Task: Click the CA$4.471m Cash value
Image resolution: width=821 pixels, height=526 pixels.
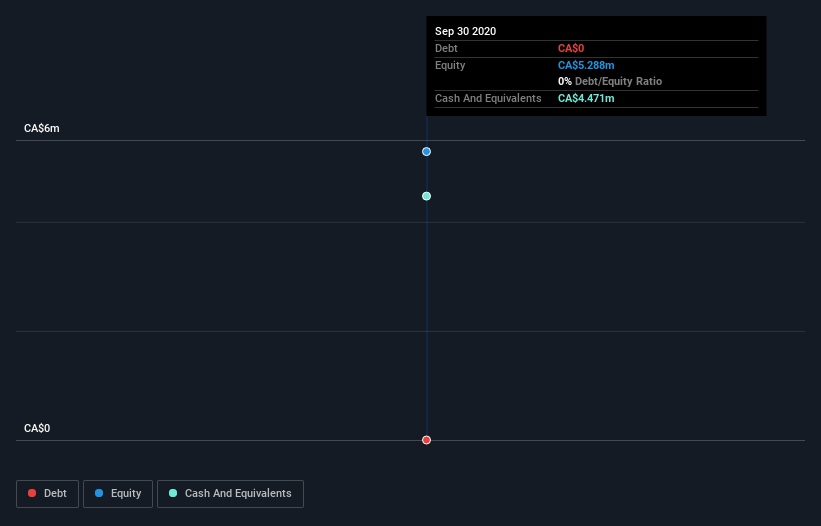Action: (586, 98)
